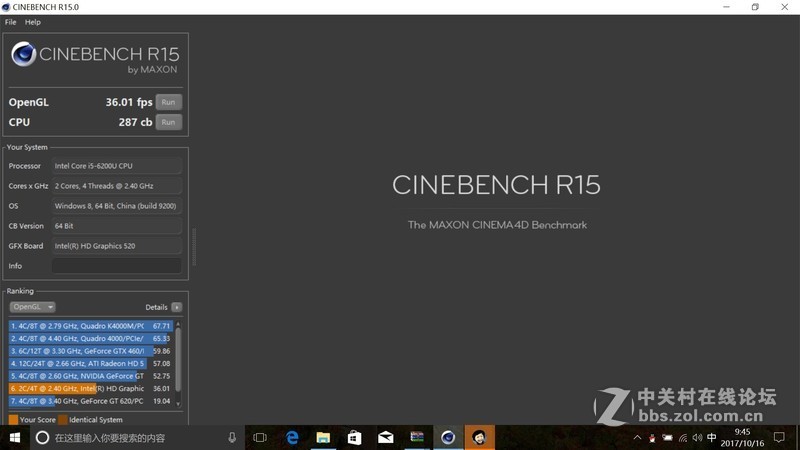Select your score row Intel HD Graphic

click(90, 388)
